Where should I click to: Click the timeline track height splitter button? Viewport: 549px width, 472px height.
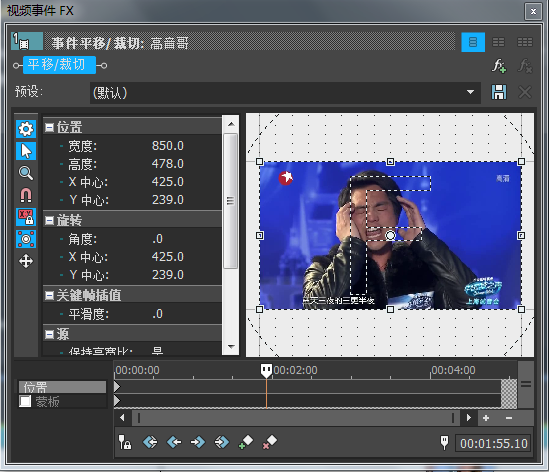pyautogui.click(x=526, y=384)
